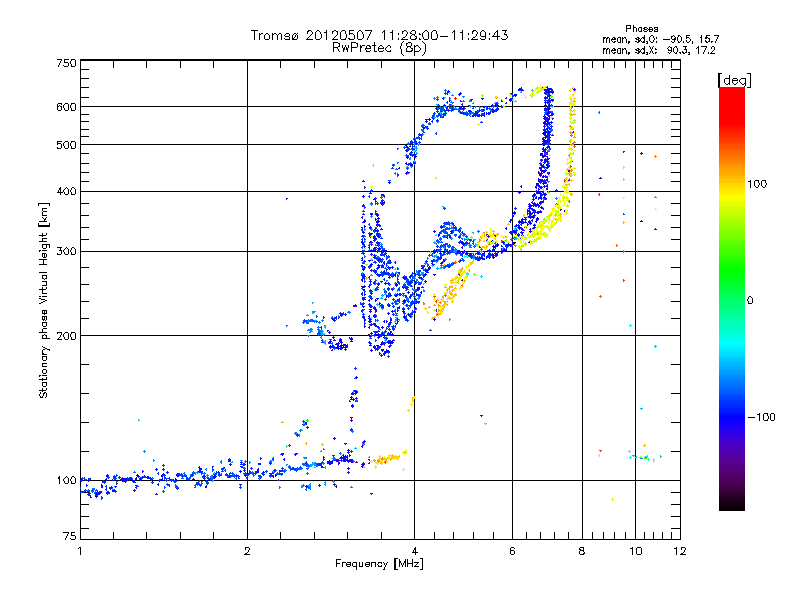Image resolution: width=800 pixels, height=600 pixels.
Task: Click the y-axis tick label '400'
Action: [67, 191]
